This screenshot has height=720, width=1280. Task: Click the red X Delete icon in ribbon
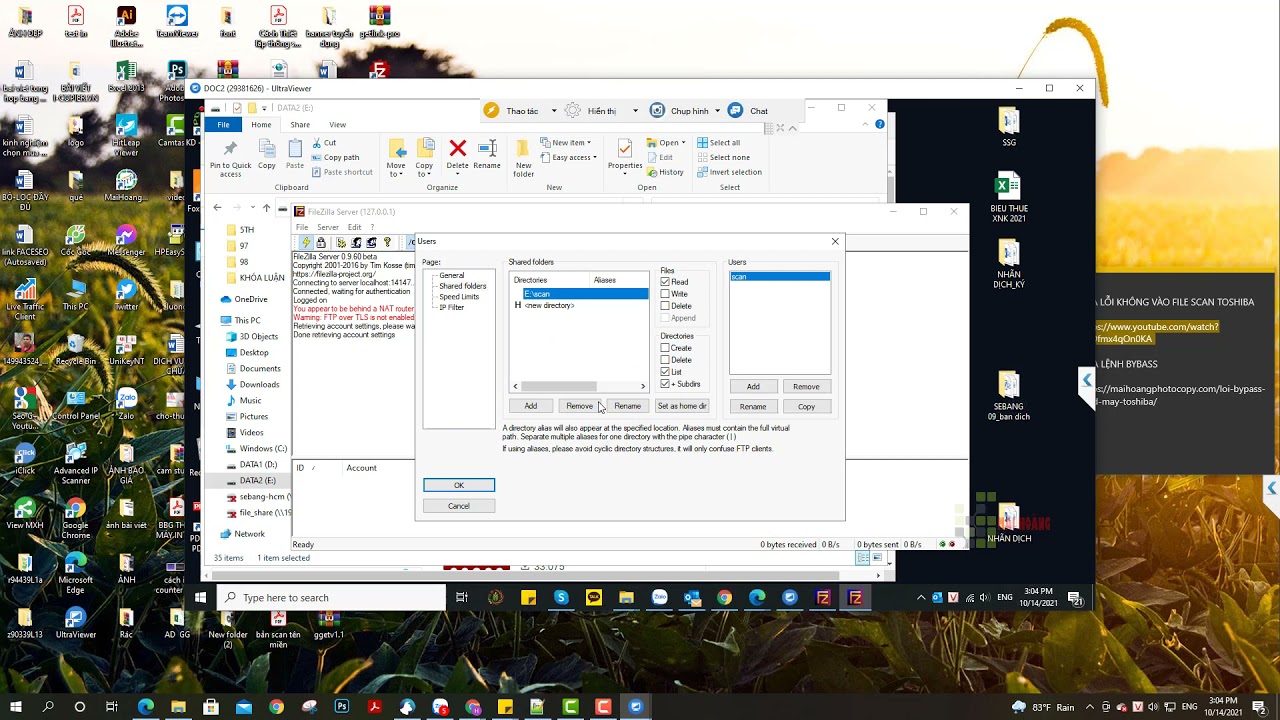coord(457,149)
